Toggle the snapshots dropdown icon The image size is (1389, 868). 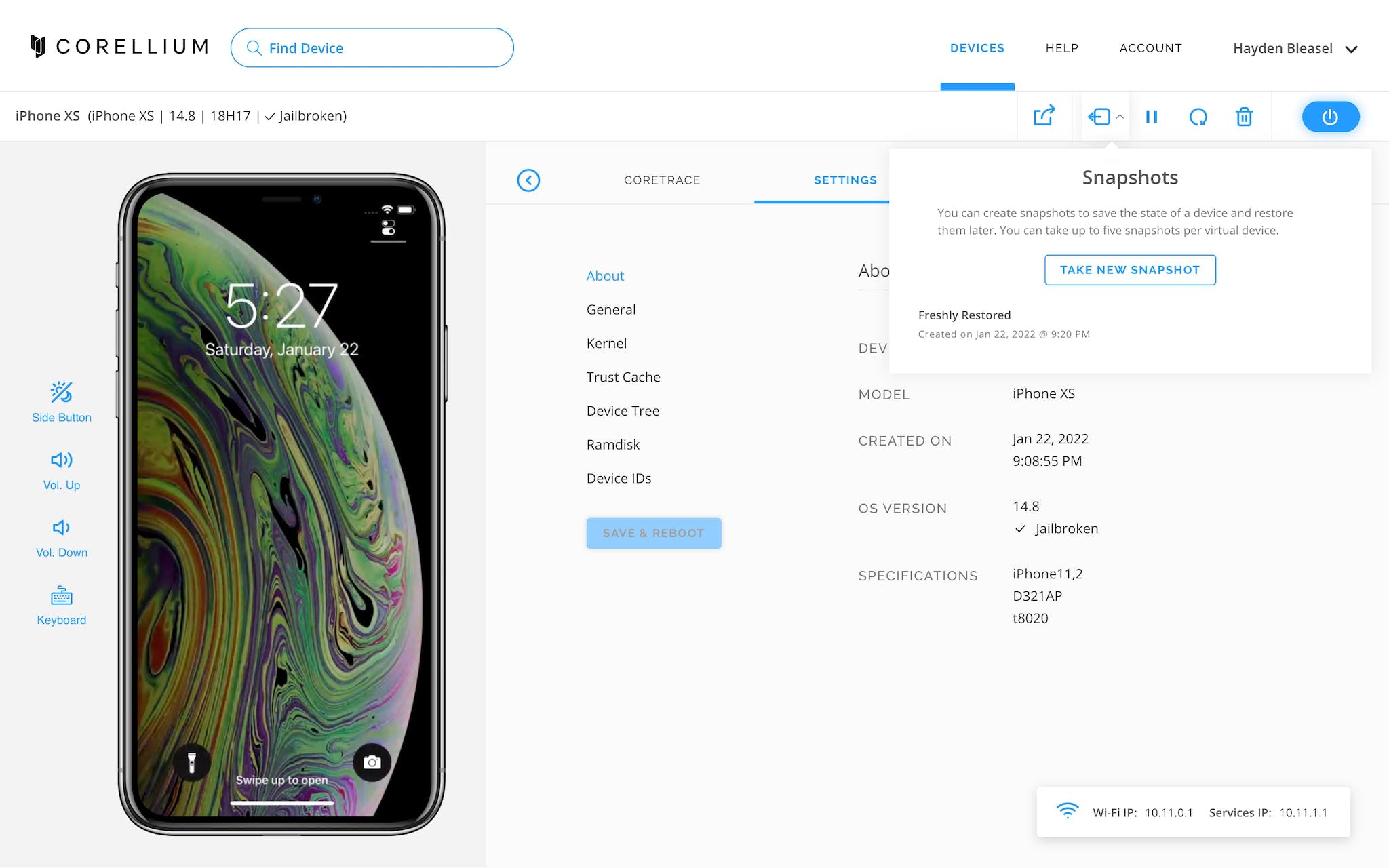pyautogui.click(x=1106, y=117)
